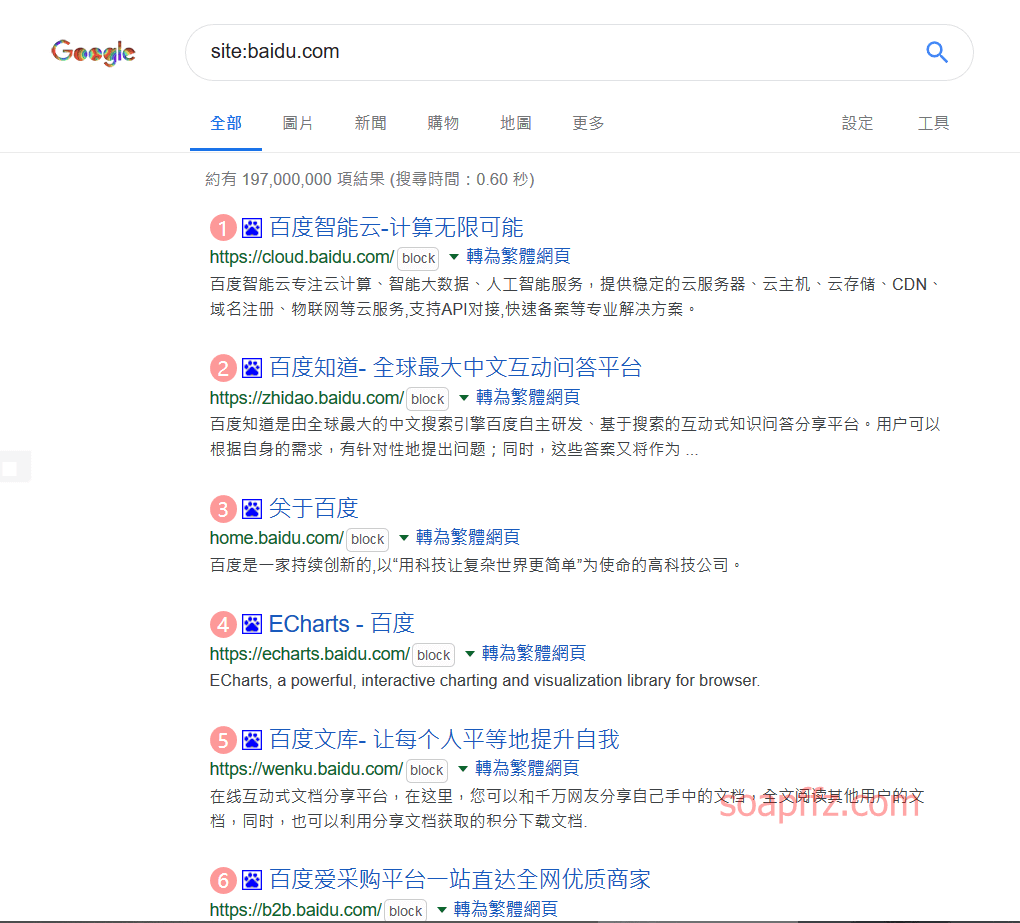This screenshot has width=1020, height=923.
Task: Expand dropdown arrow after wenku.baidu.com URL
Action: click(x=463, y=769)
